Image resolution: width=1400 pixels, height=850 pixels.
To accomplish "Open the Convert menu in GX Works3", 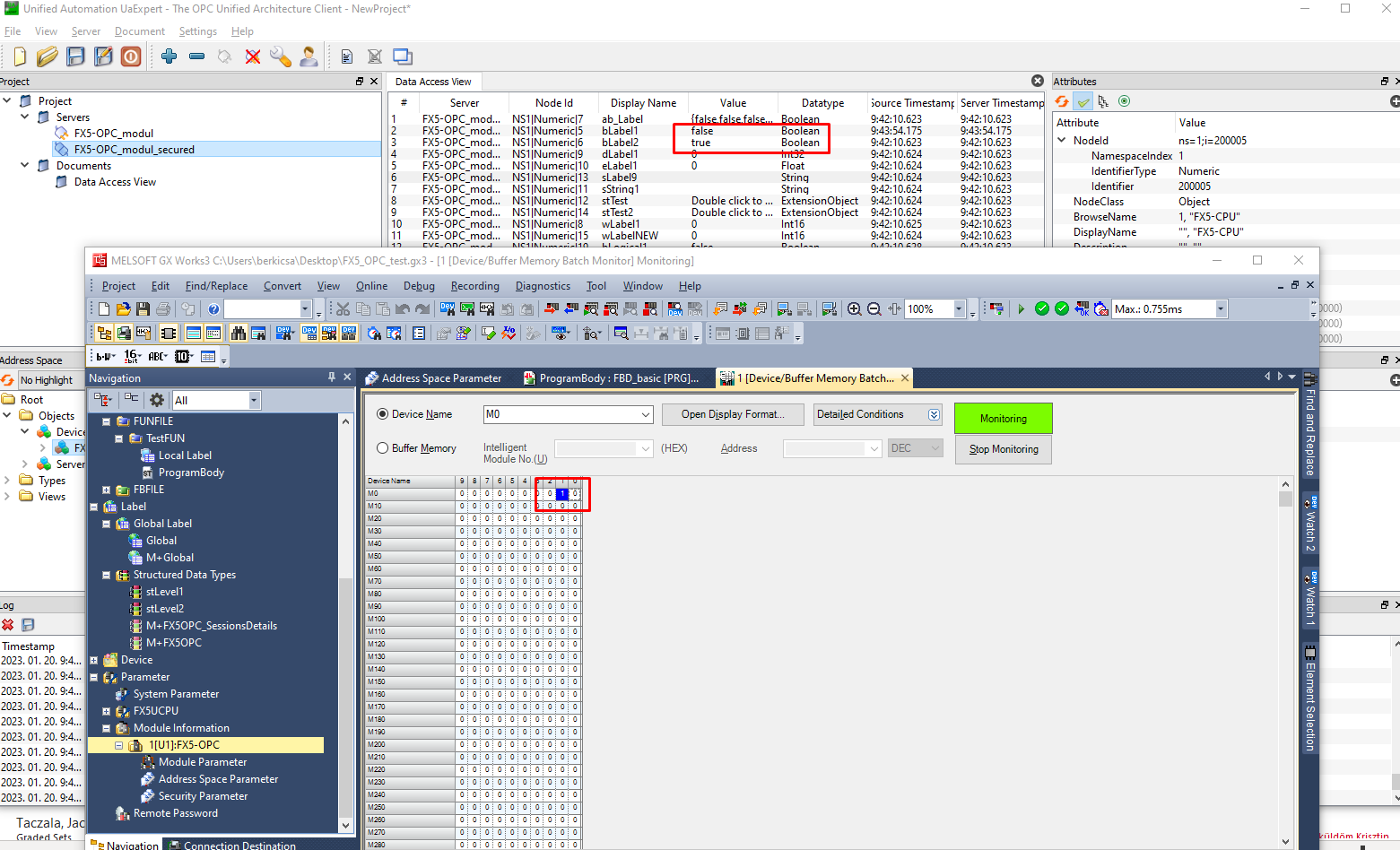I will click(x=283, y=286).
